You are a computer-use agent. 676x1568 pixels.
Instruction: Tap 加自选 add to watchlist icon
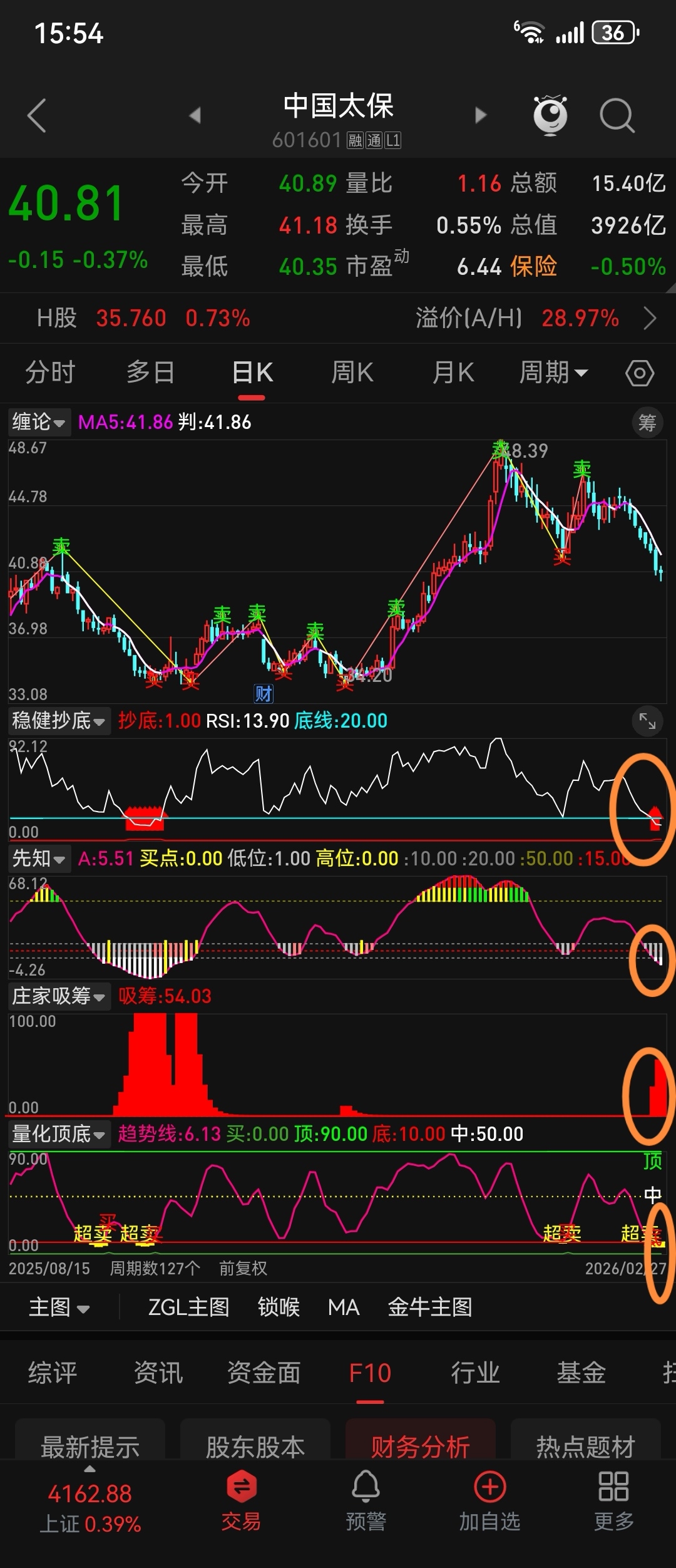click(x=489, y=1500)
